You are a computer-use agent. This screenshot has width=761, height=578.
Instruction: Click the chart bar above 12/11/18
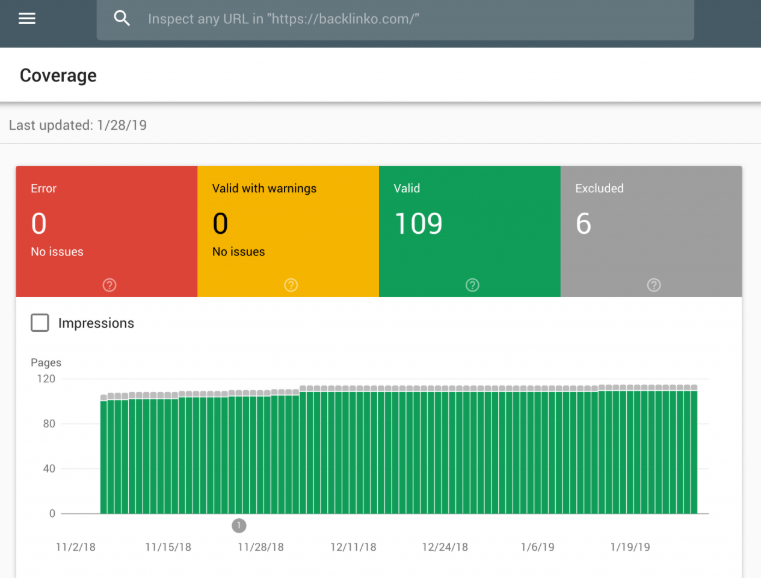point(353,449)
